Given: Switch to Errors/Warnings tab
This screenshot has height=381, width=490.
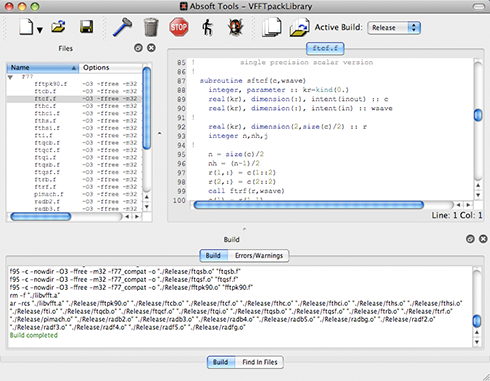Looking at the screenshot, I should click(x=259, y=256).
